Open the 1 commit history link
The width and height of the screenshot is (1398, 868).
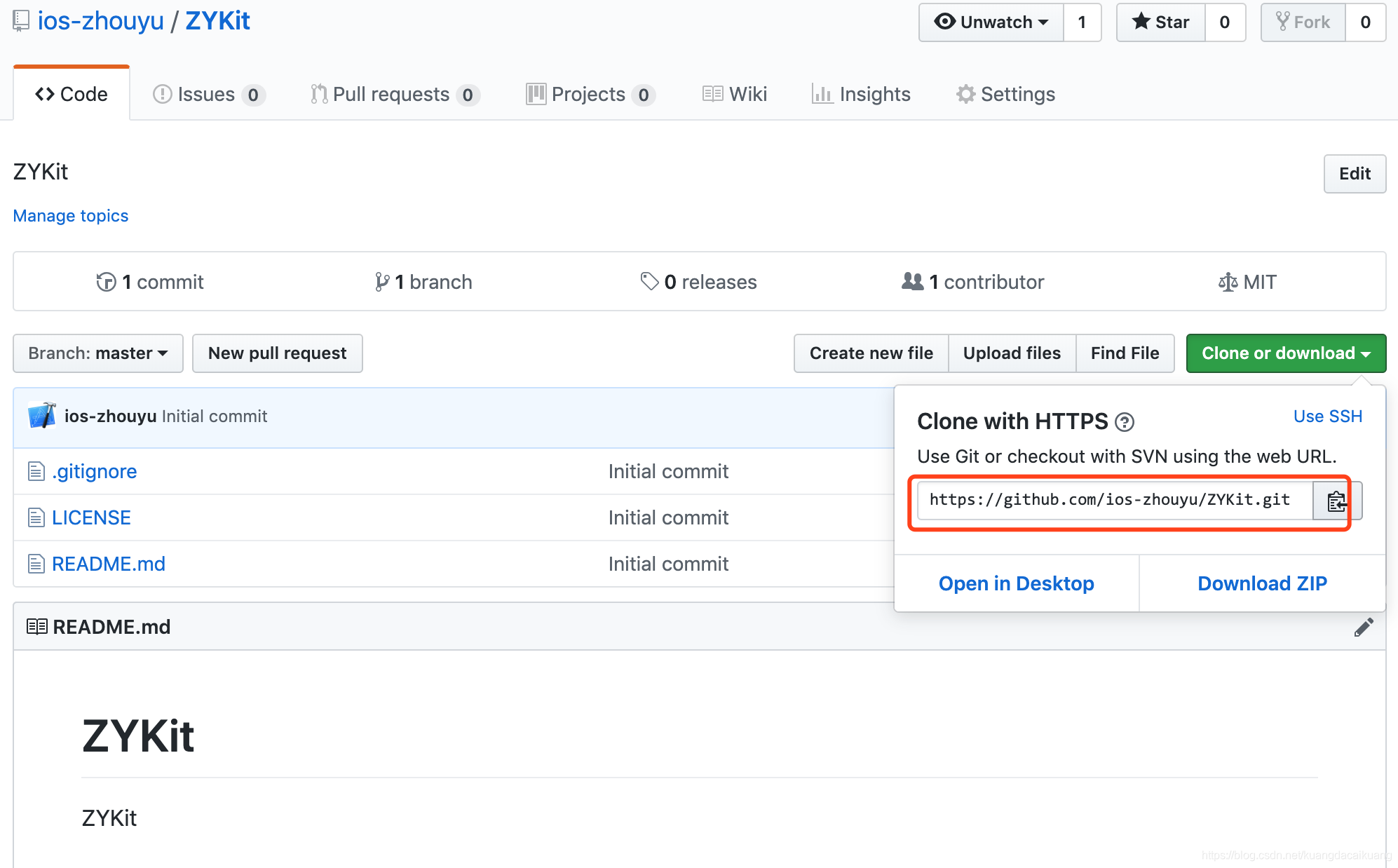coord(150,282)
